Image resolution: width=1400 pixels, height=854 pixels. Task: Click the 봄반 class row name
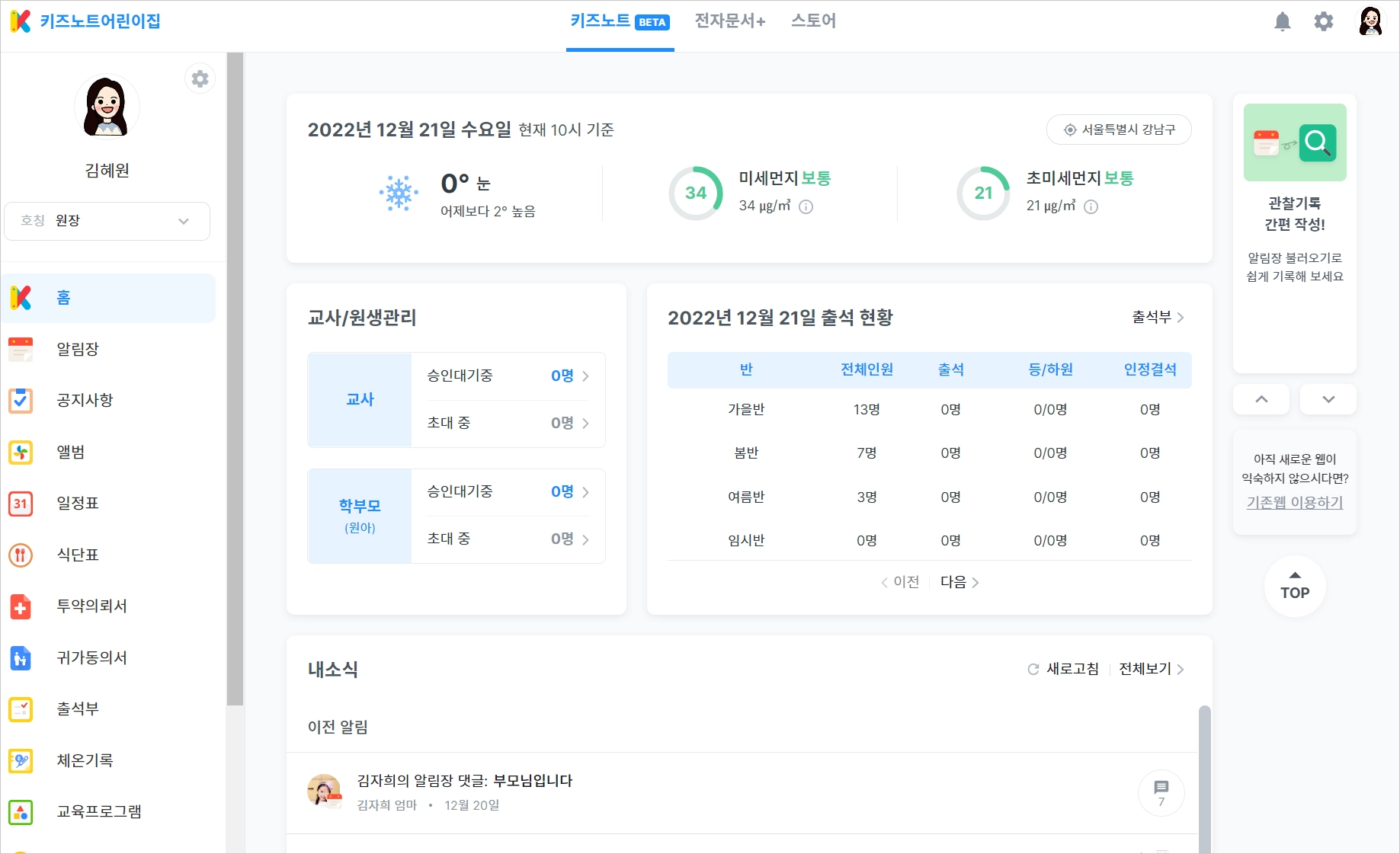tap(746, 453)
